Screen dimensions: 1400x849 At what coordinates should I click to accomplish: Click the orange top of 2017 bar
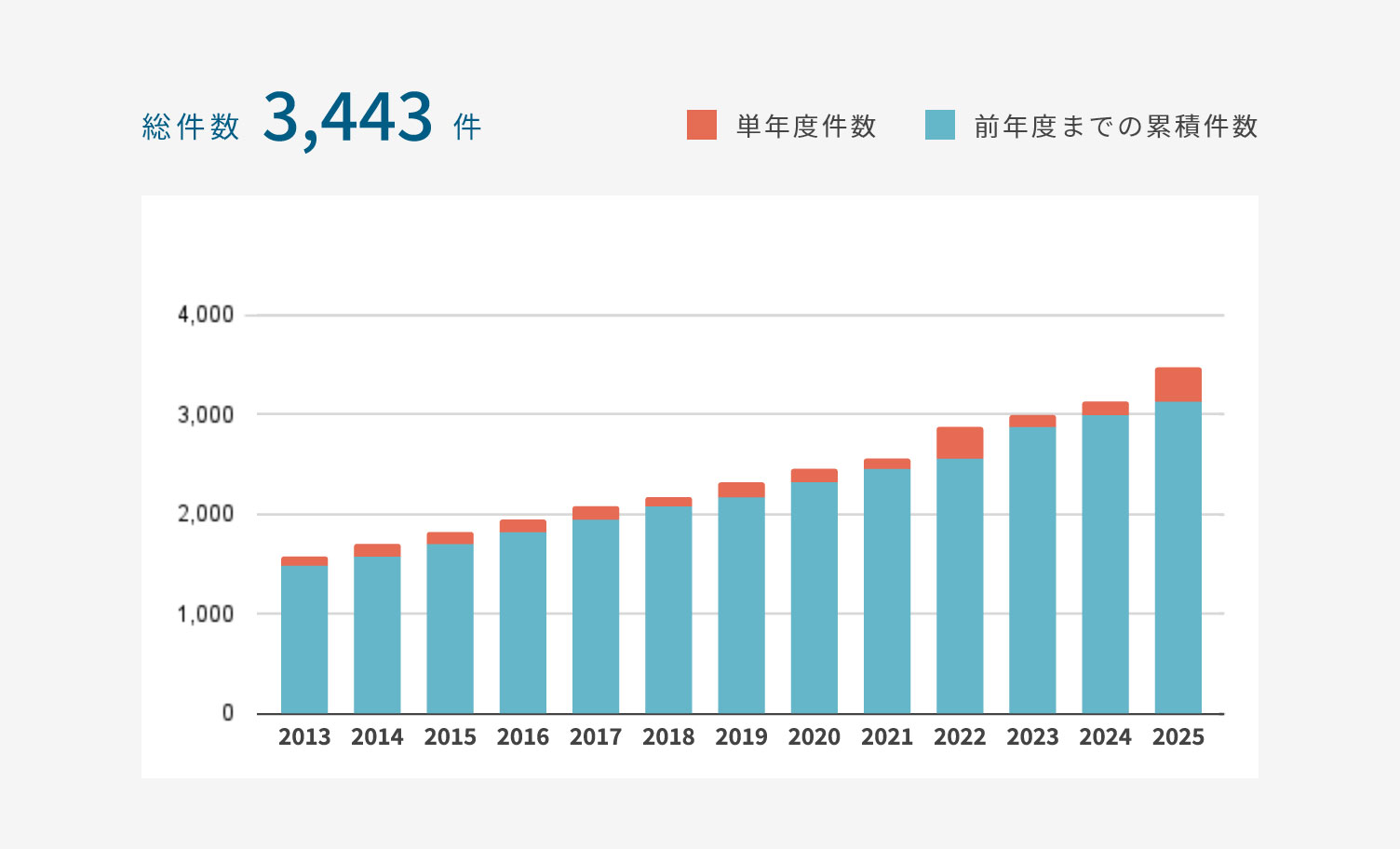596,513
